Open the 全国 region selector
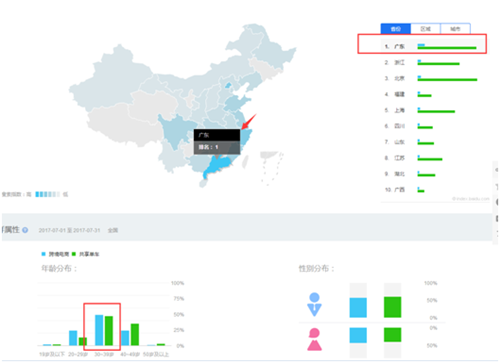Screen dimensions: 500x363 point(113,230)
